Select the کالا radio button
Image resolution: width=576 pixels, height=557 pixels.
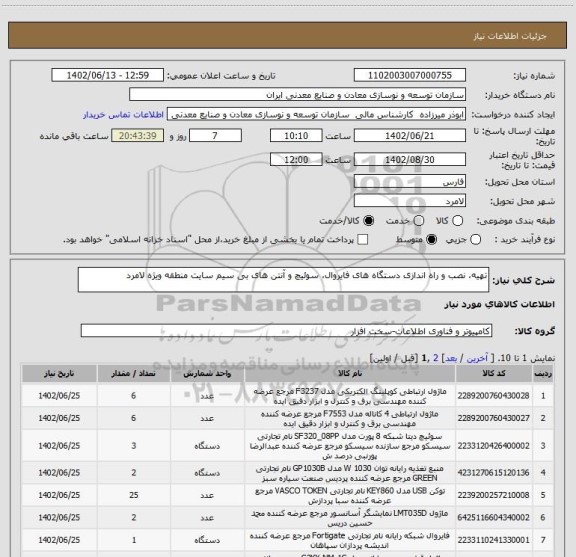(457, 221)
